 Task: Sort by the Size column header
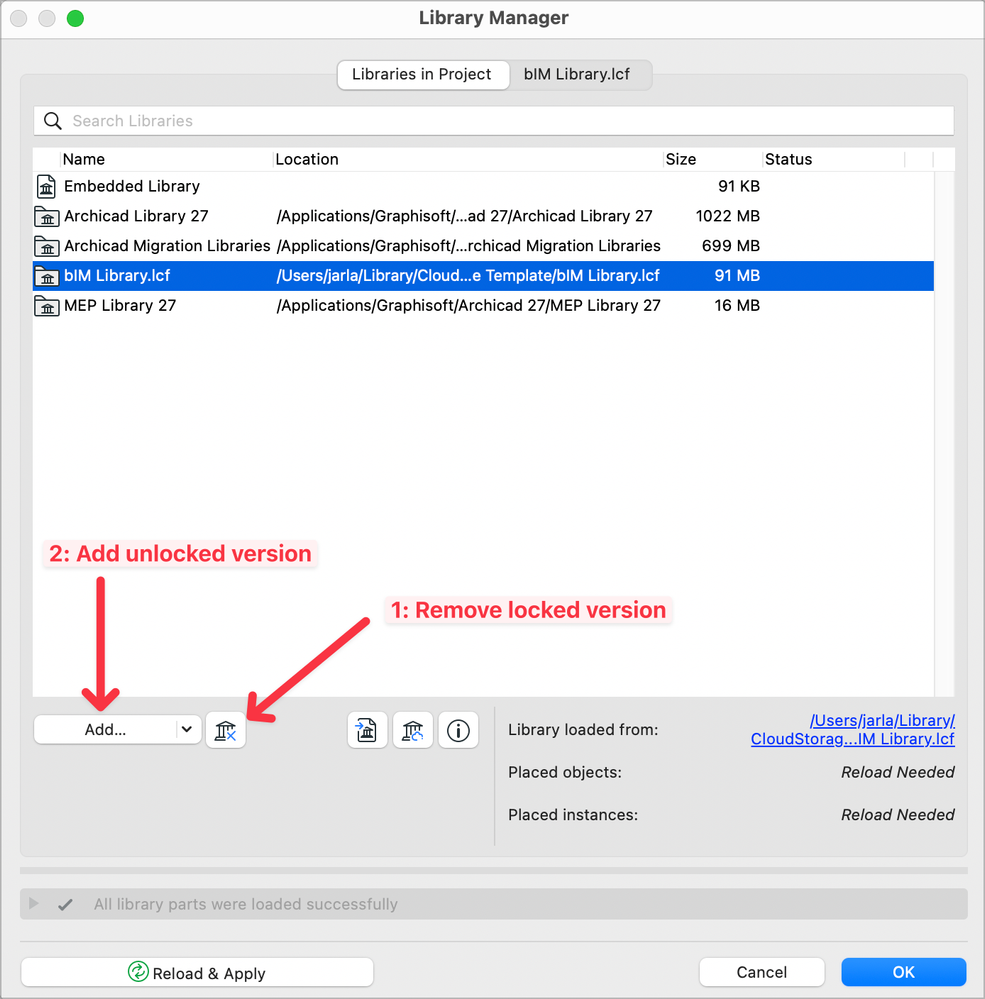[680, 159]
